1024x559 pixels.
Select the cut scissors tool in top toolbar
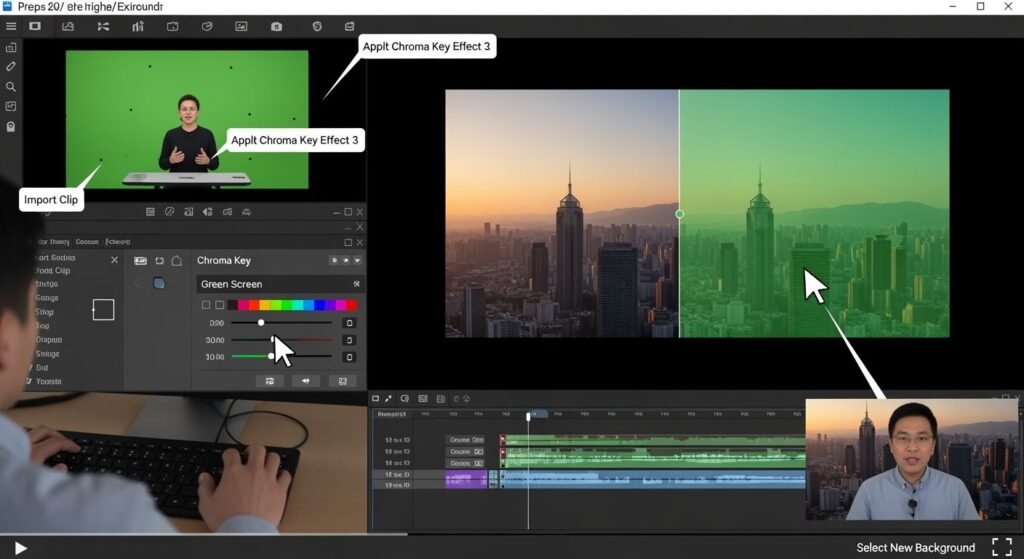tap(103, 26)
